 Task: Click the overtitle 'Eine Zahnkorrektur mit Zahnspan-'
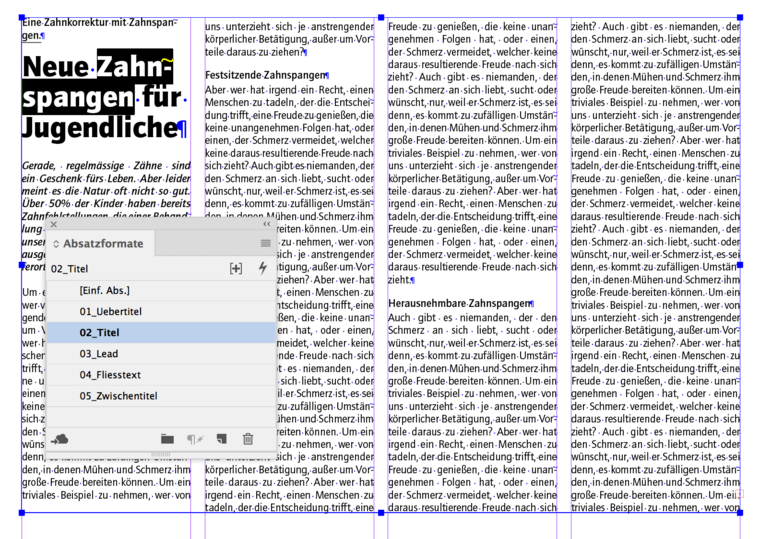[x=99, y=22]
